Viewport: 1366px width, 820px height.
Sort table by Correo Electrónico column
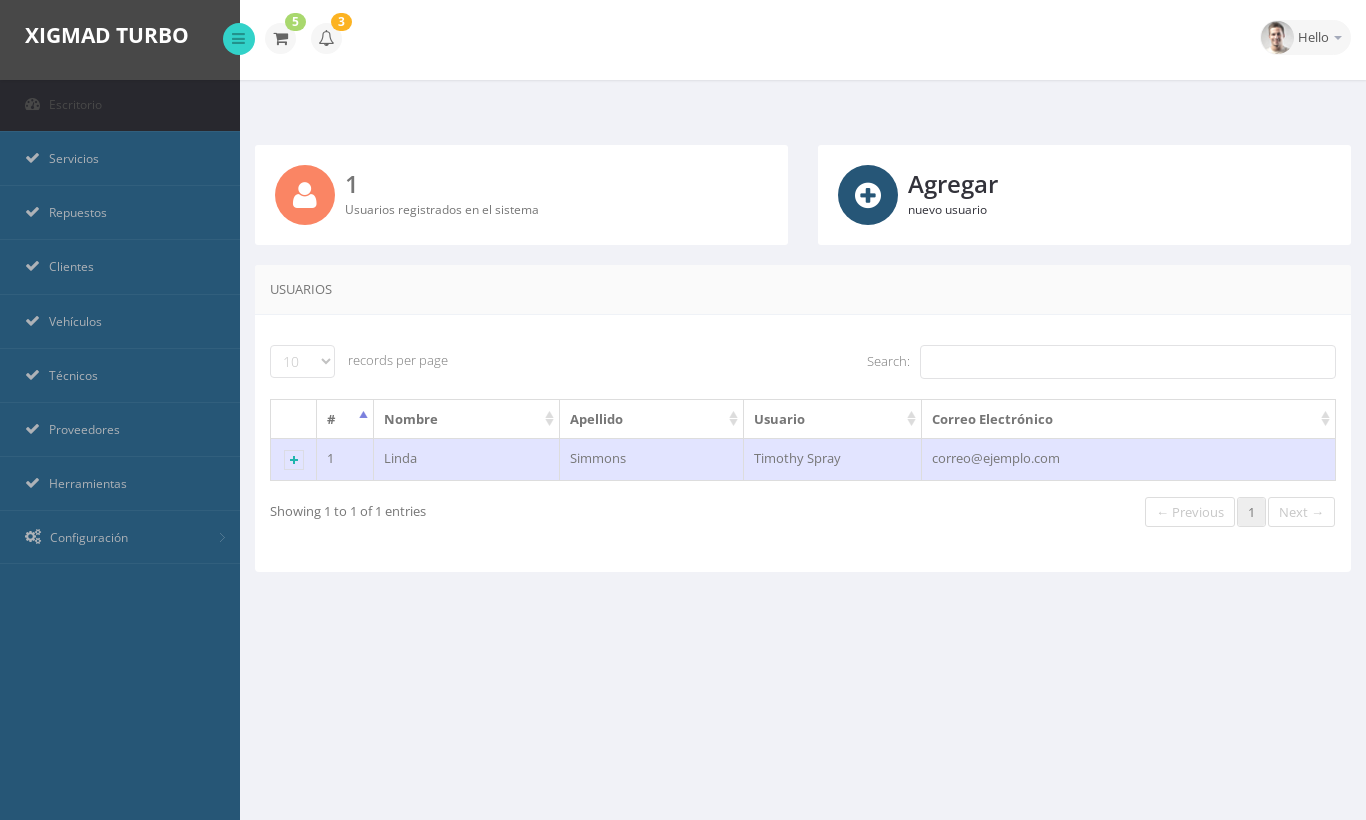point(1129,419)
